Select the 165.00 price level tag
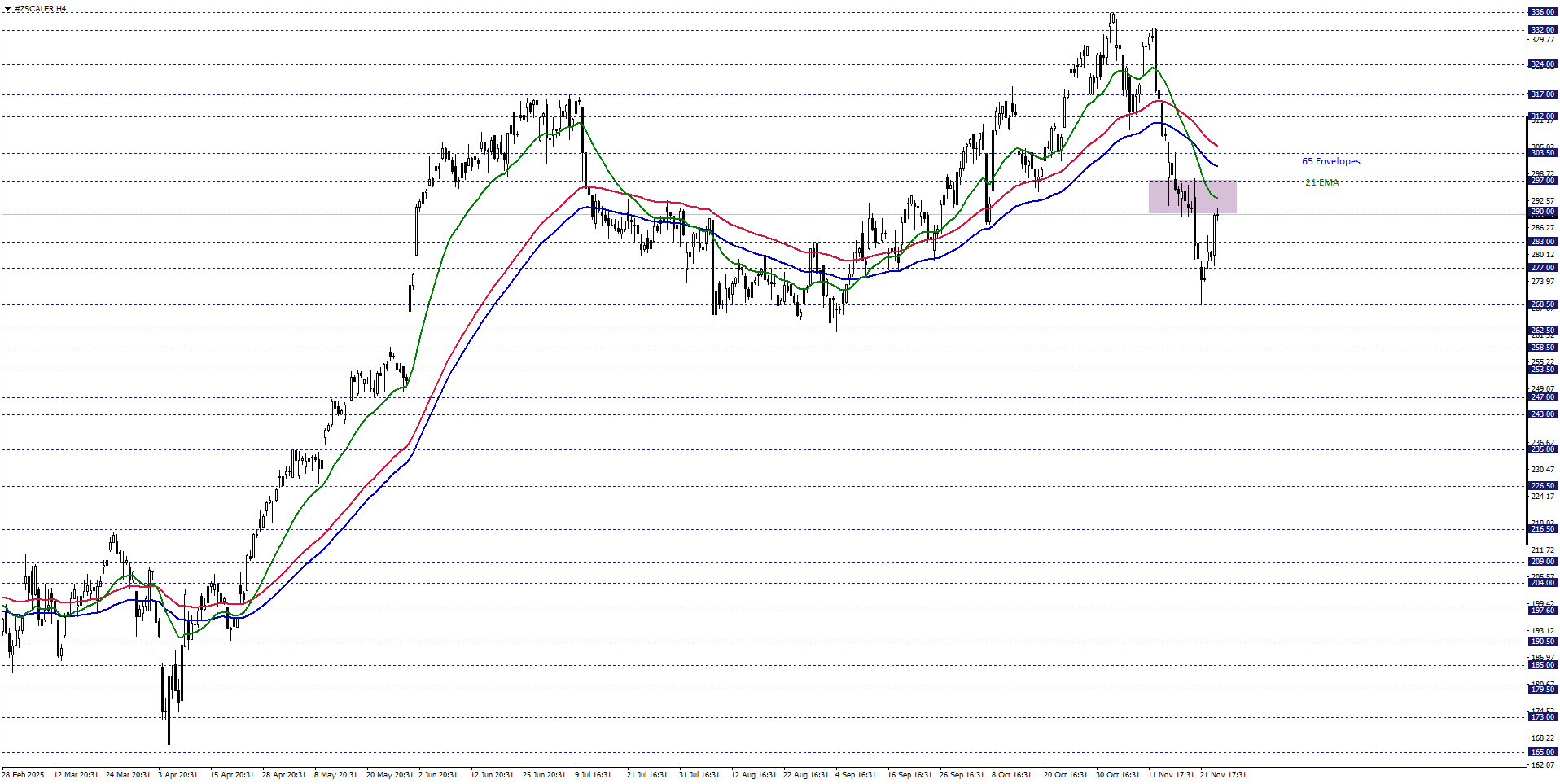 coord(1542,752)
